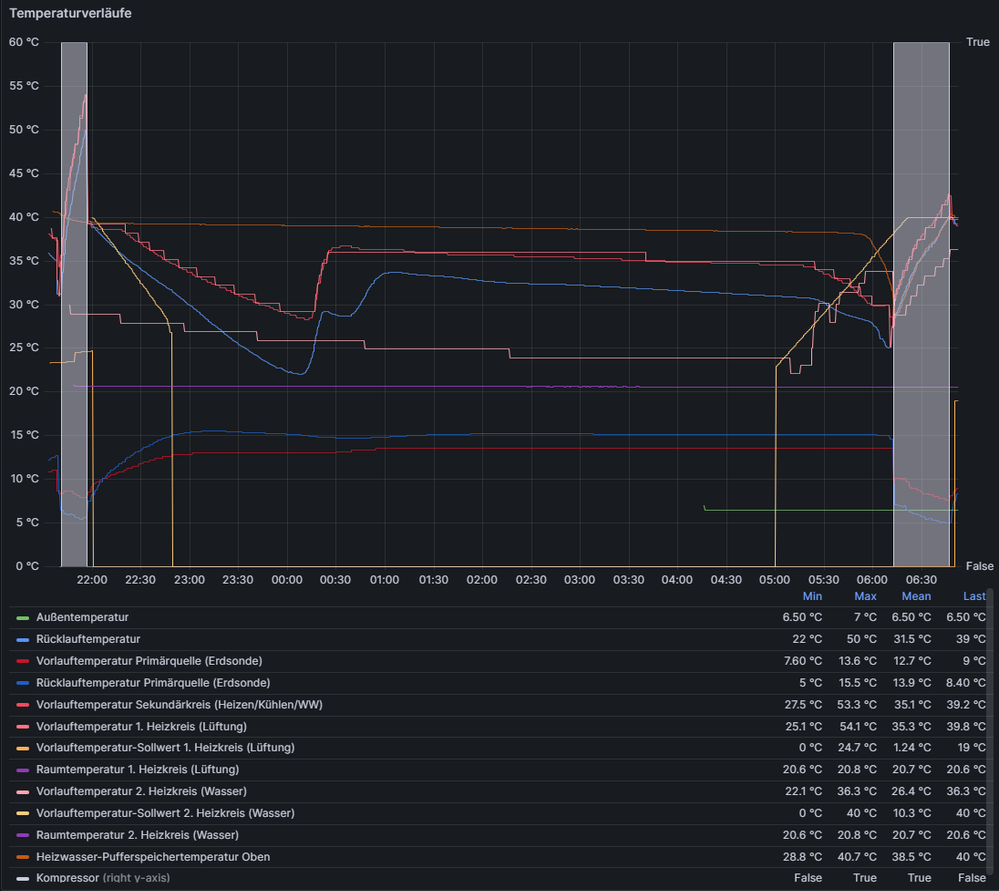Click Raumtemperatur 1. Heizkreis (Lüftung) color icon
999x891 pixels.
coord(23,770)
